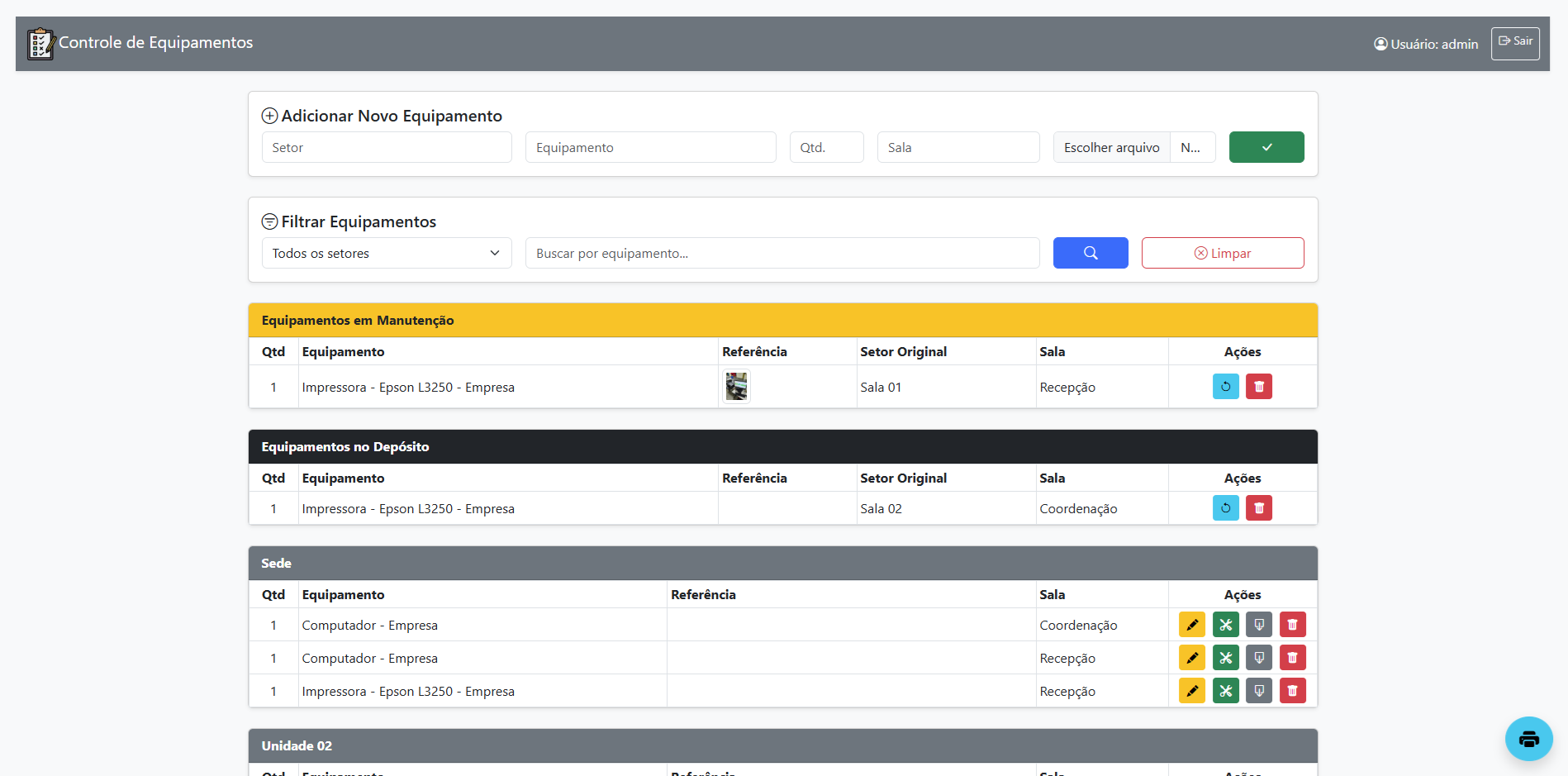Submit new equipment with the green check icon
Image resolution: width=1568 pixels, height=776 pixels.
[1266, 146]
